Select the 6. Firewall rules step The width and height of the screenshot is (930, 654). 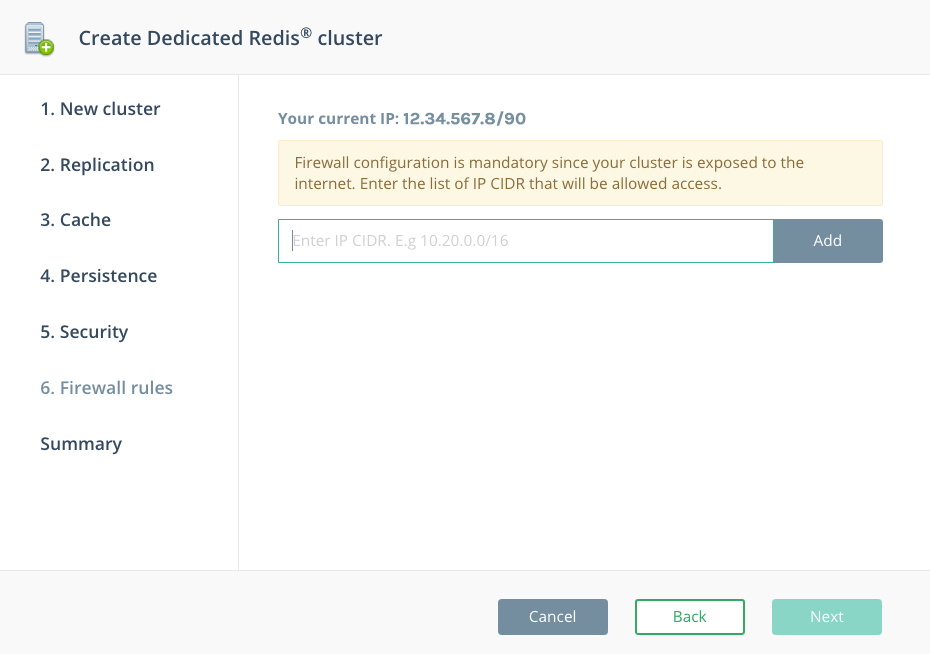click(107, 388)
